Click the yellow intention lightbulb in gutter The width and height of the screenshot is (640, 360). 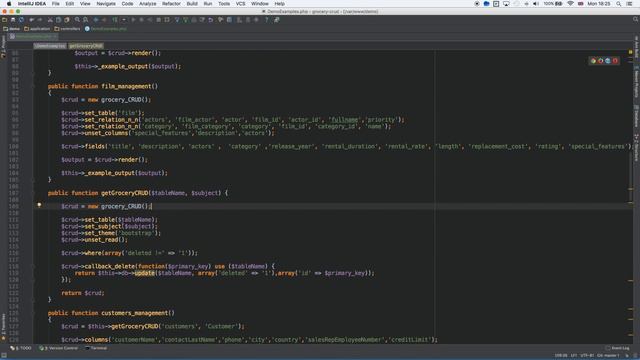click(x=39, y=205)
